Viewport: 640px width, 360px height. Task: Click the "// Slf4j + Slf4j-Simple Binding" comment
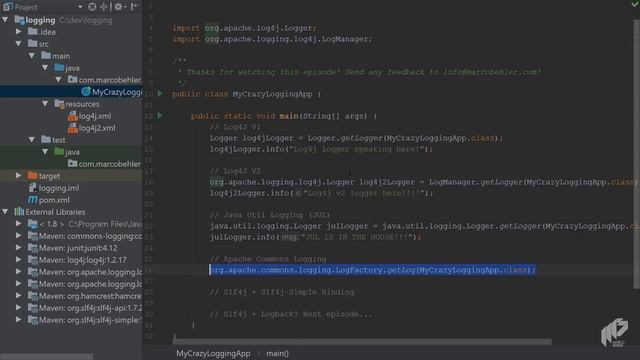[x=282, y=292]
